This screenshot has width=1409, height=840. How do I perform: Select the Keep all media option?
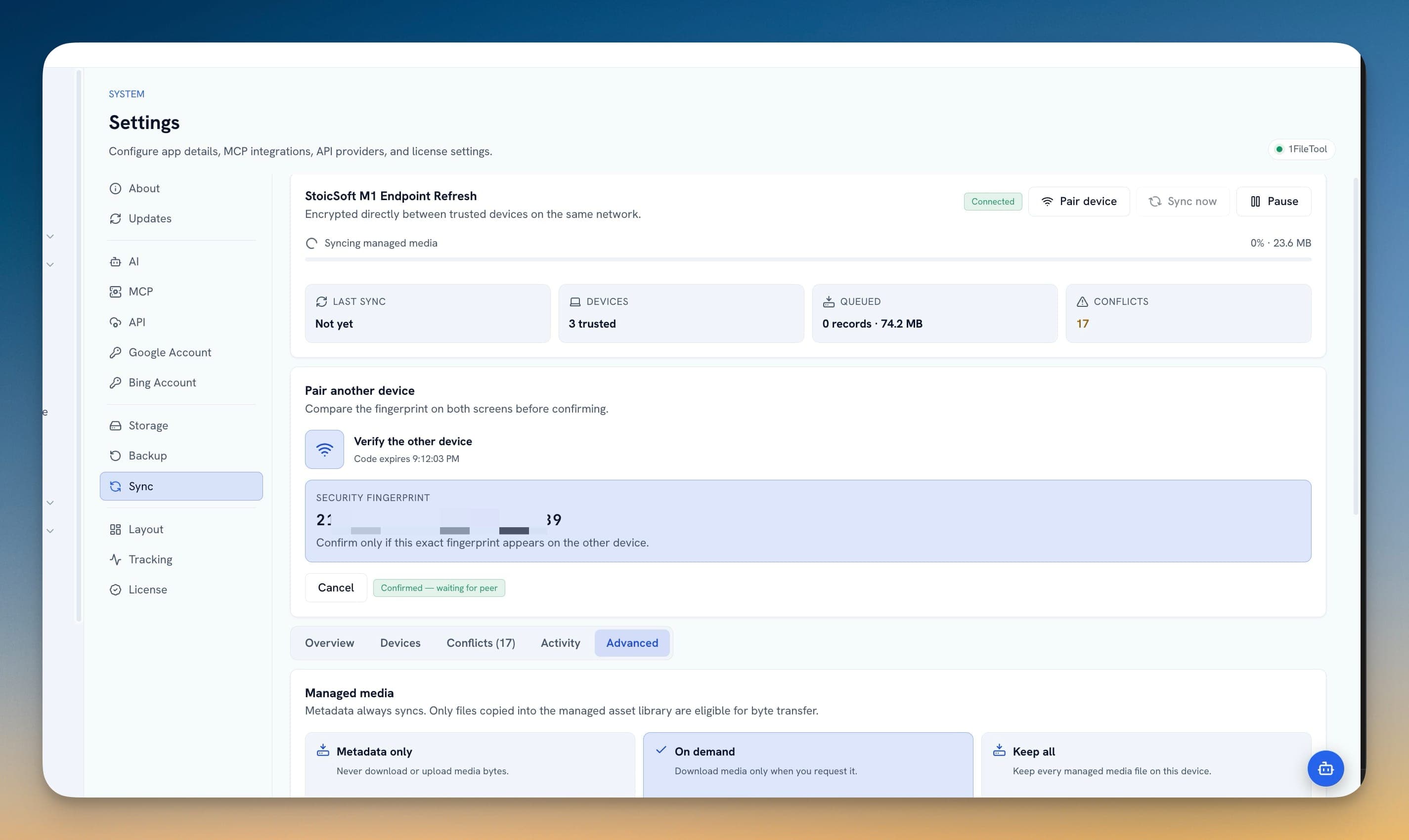[x=1146, y=765]
